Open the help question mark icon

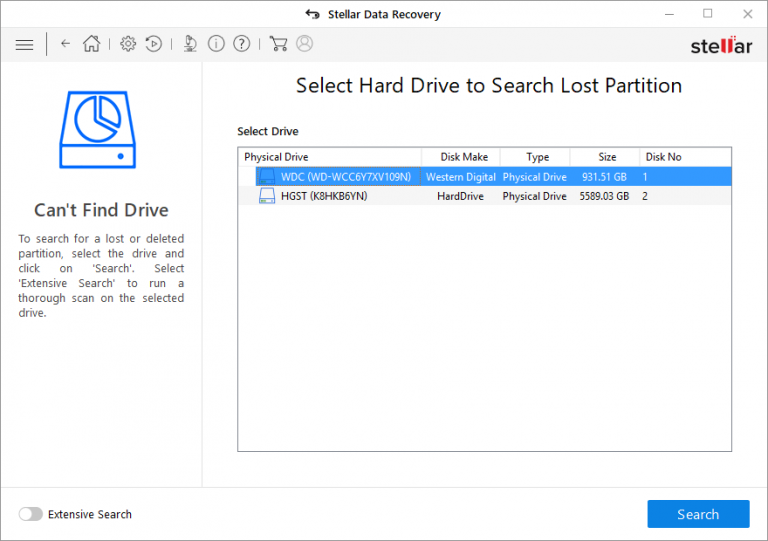click(241, 44)
